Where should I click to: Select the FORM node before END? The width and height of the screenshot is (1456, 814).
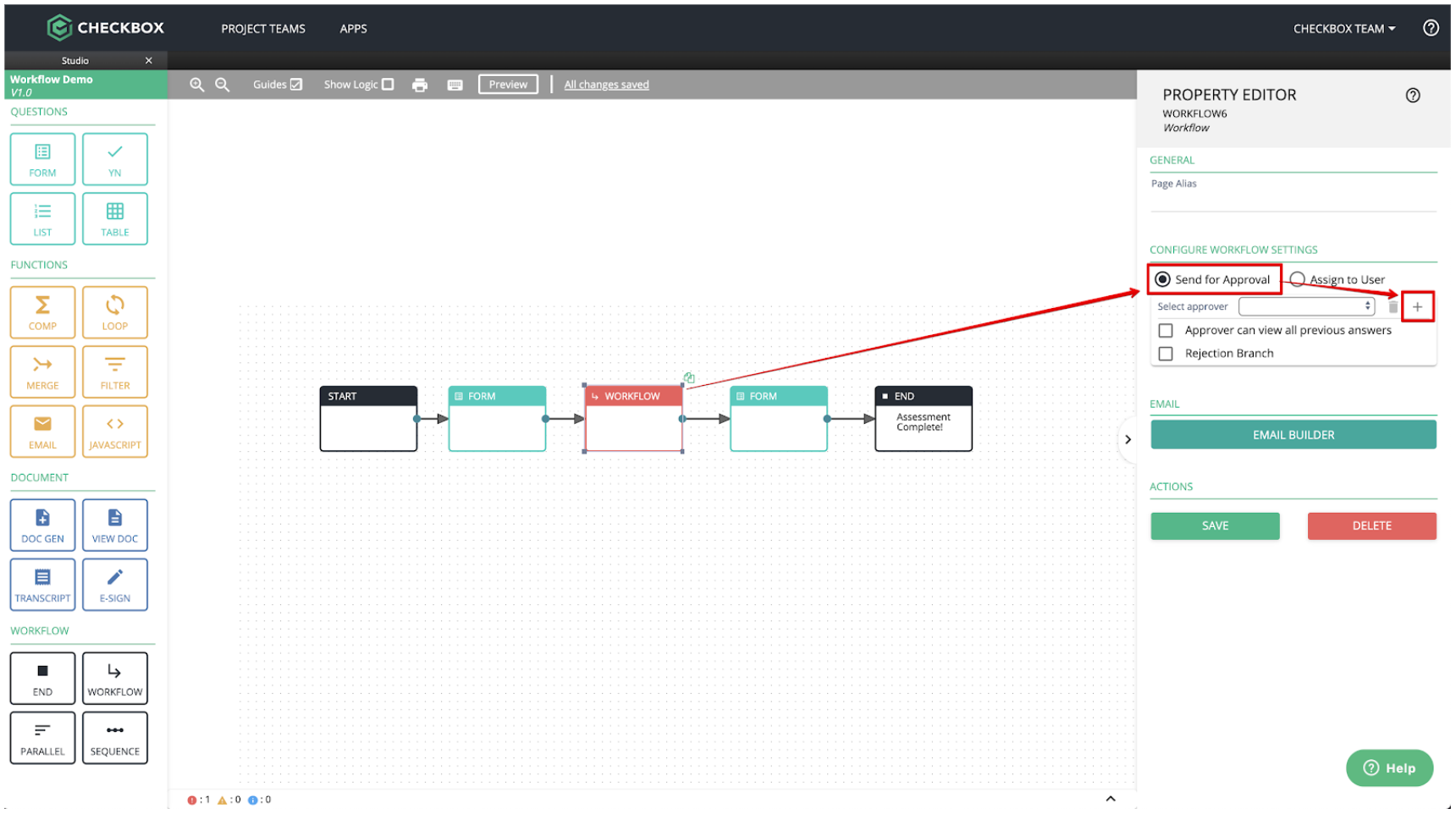click(779, 420)
